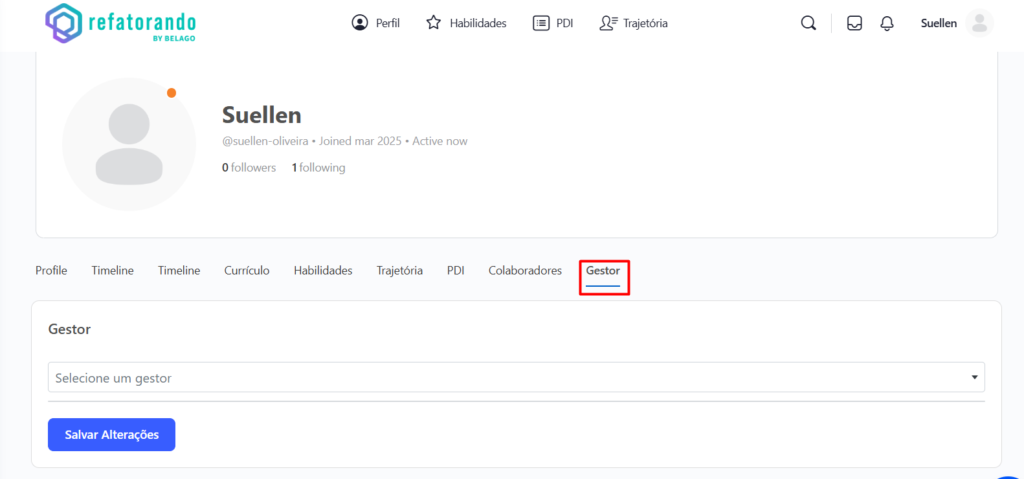The image size is (1024, 479).
Task: Click the Suellen username in the top-right header
Action: click(x=938, y=23)
